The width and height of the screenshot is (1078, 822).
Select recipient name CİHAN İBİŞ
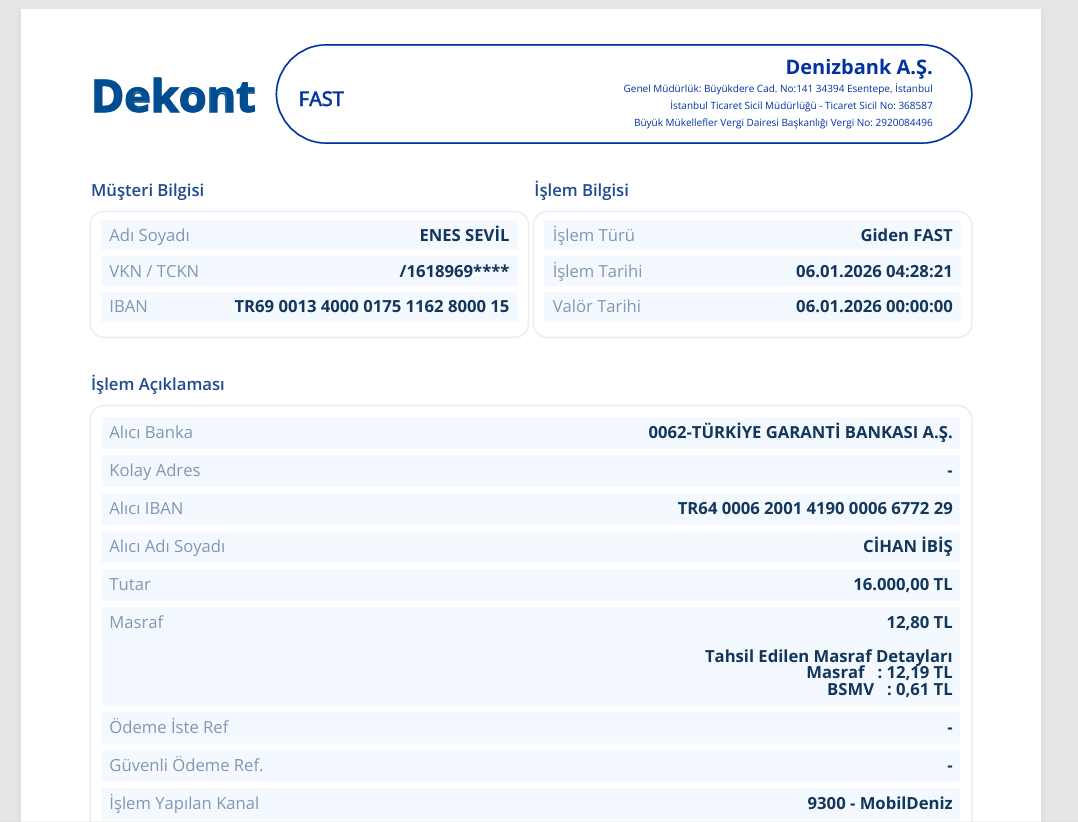coord(908,546)
